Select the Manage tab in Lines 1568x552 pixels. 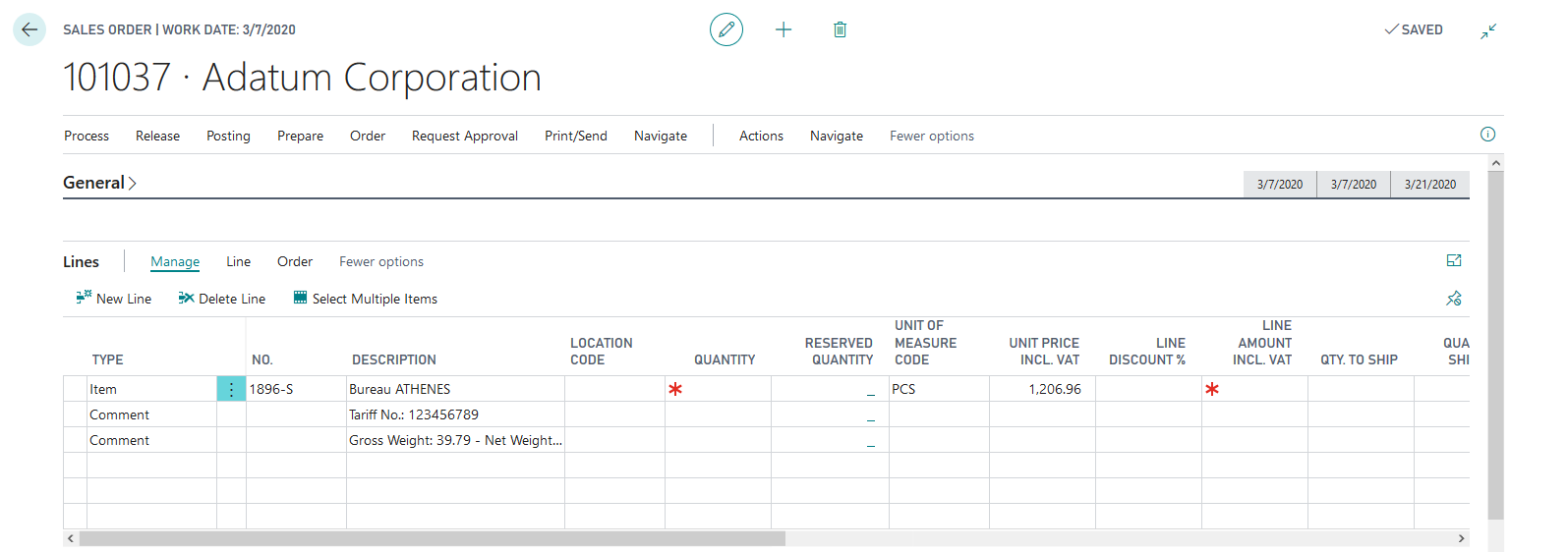[x=175, y=261]
